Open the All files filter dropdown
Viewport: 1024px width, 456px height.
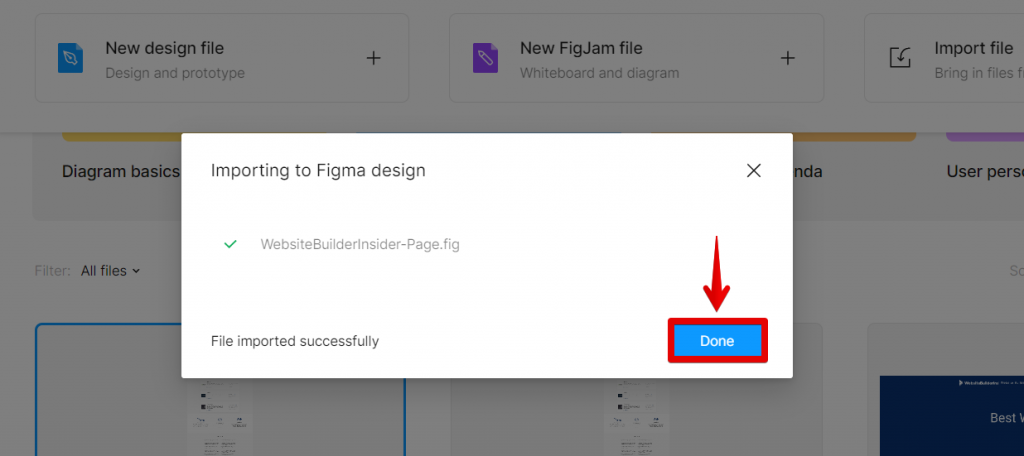(x=110, y=270)
